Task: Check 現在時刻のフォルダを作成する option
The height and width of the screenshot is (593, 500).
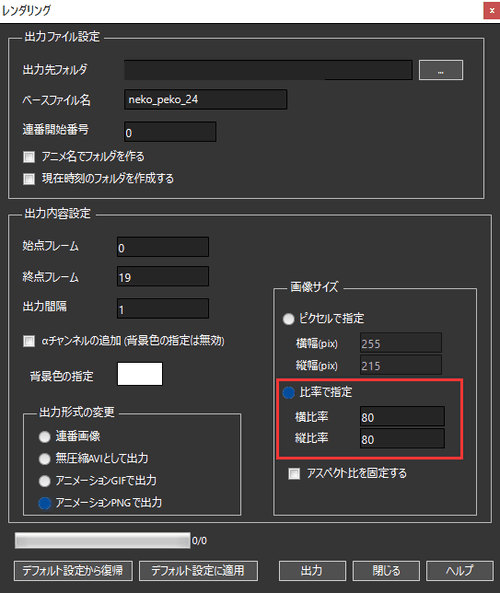Action: click(29, 179)
